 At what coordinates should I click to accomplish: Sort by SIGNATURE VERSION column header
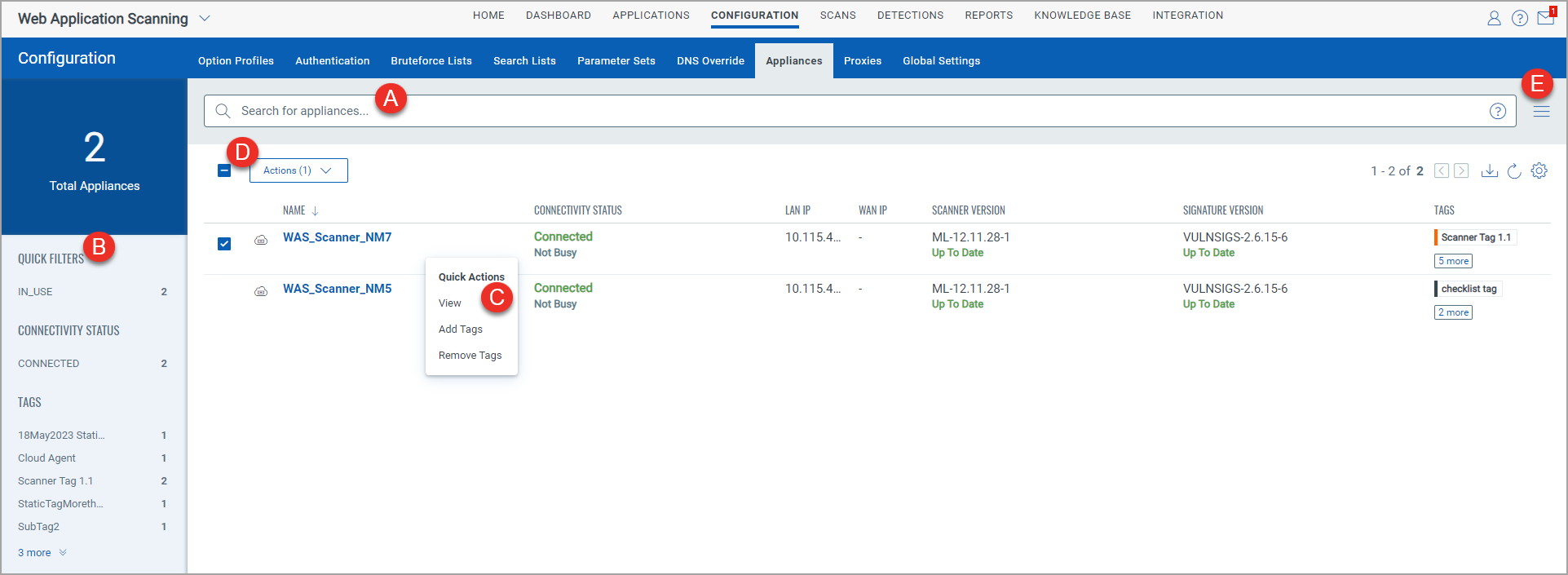(x=1223, y=210)
